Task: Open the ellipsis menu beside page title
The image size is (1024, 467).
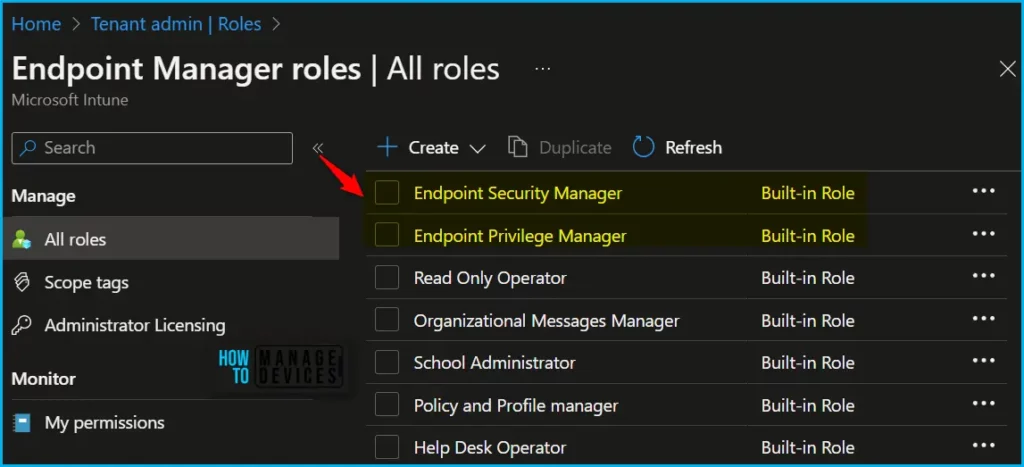Action: [x=543, y=69]
